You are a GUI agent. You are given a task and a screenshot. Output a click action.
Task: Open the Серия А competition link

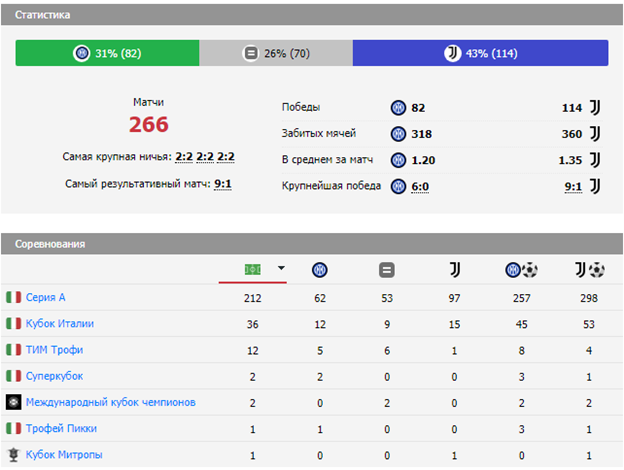pyautogui.click(x=47, y=298)
